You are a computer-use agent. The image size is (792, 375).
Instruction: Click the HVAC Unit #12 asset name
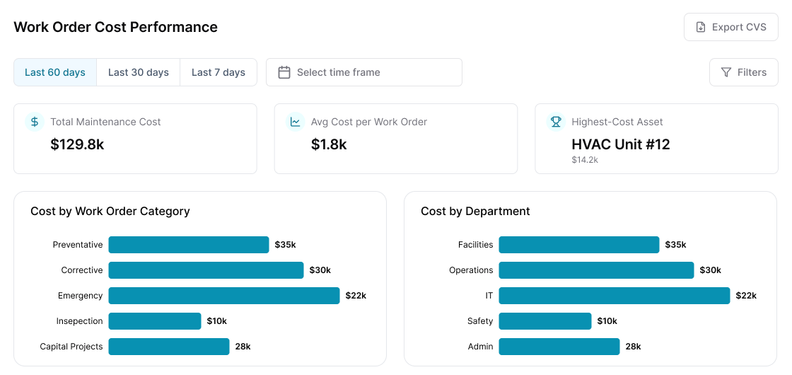click(621, 145)
